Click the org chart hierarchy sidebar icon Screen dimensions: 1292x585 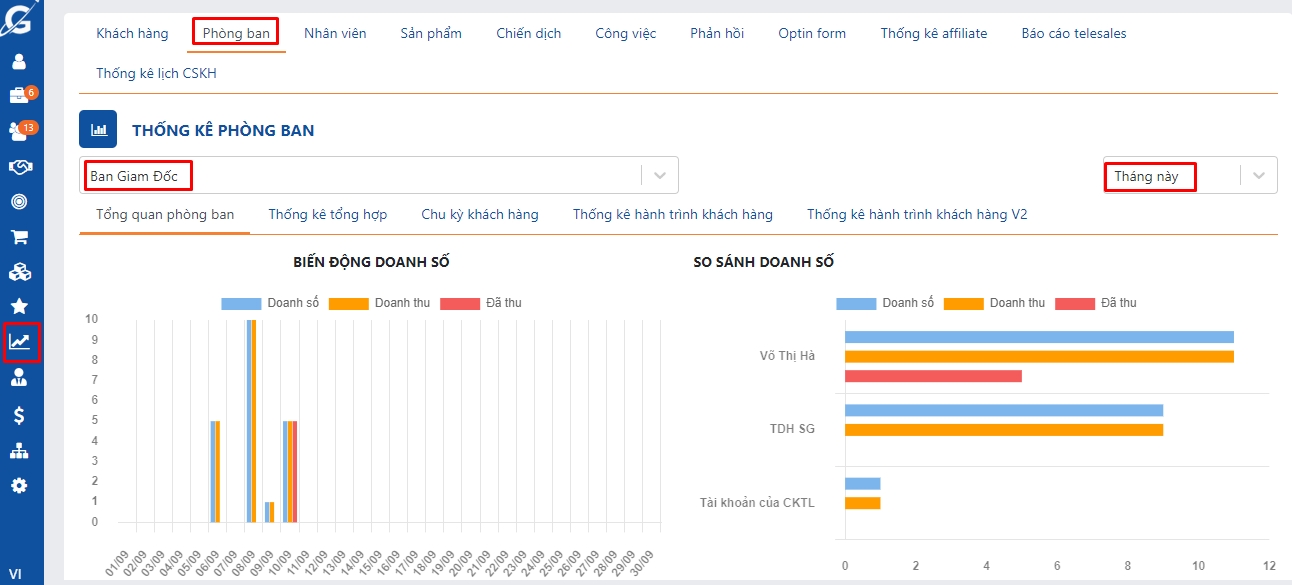[19, 451]
